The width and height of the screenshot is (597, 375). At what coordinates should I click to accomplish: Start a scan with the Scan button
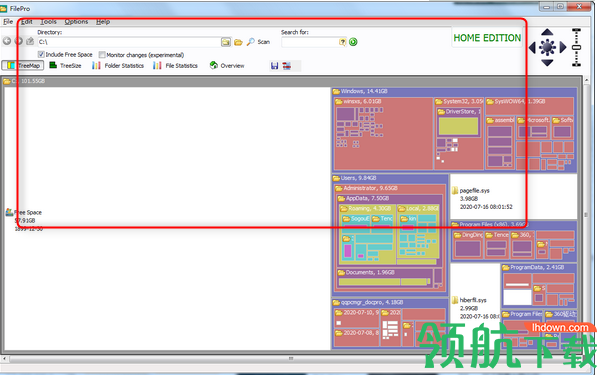pyautogui.click(x=259, y=42)
